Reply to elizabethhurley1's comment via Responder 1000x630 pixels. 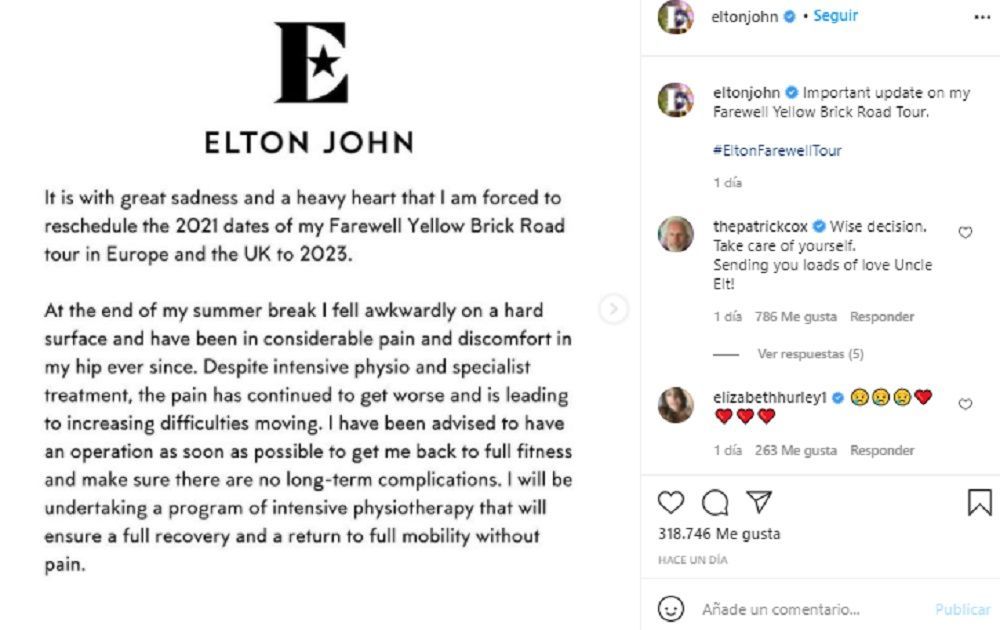[x=882, y=451]
